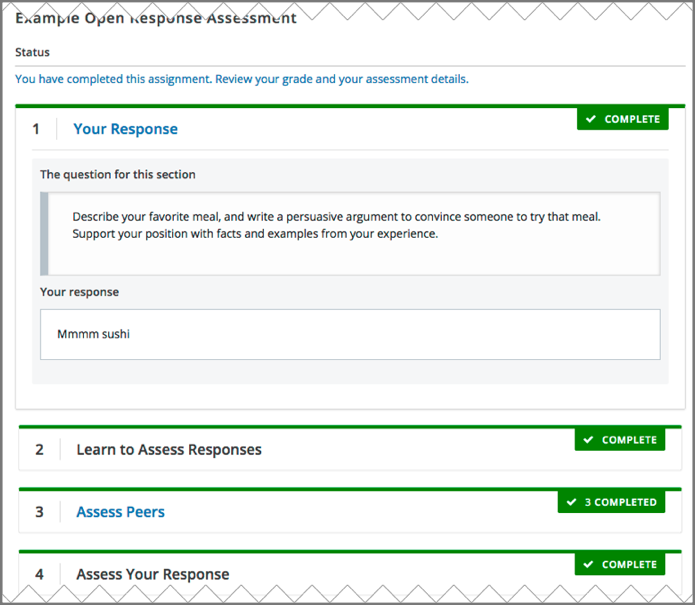Select step number 1 of the assessment
Screen dimensions: 695x605
point(37,129)
